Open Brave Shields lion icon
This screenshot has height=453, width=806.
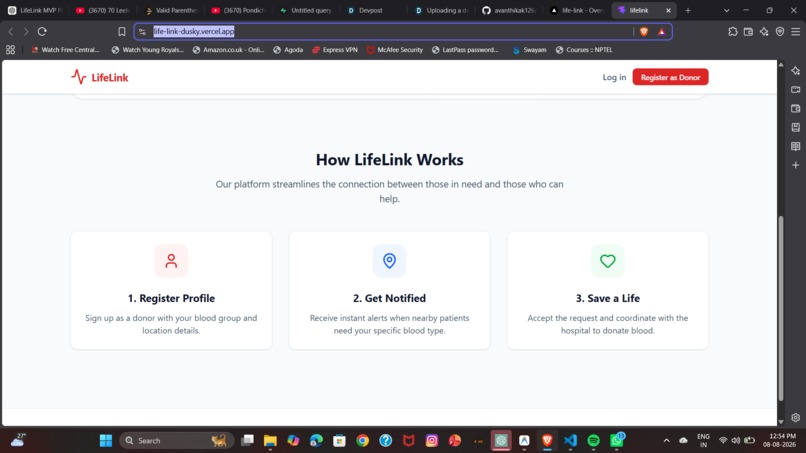coord(644,31)
